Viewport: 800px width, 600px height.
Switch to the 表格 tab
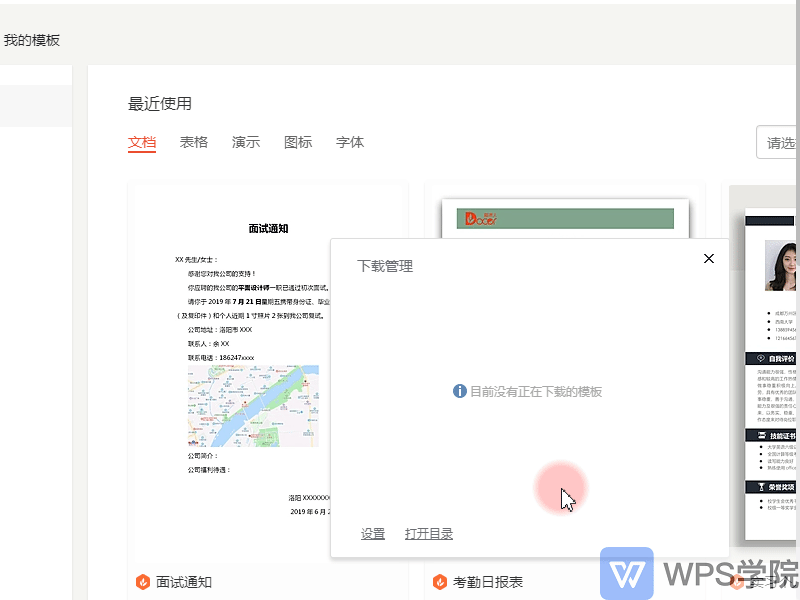coord(194,142)
